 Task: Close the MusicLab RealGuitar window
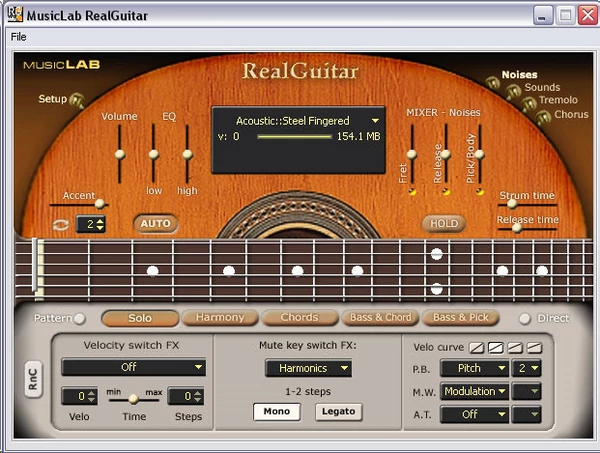[x=587, y=16]
